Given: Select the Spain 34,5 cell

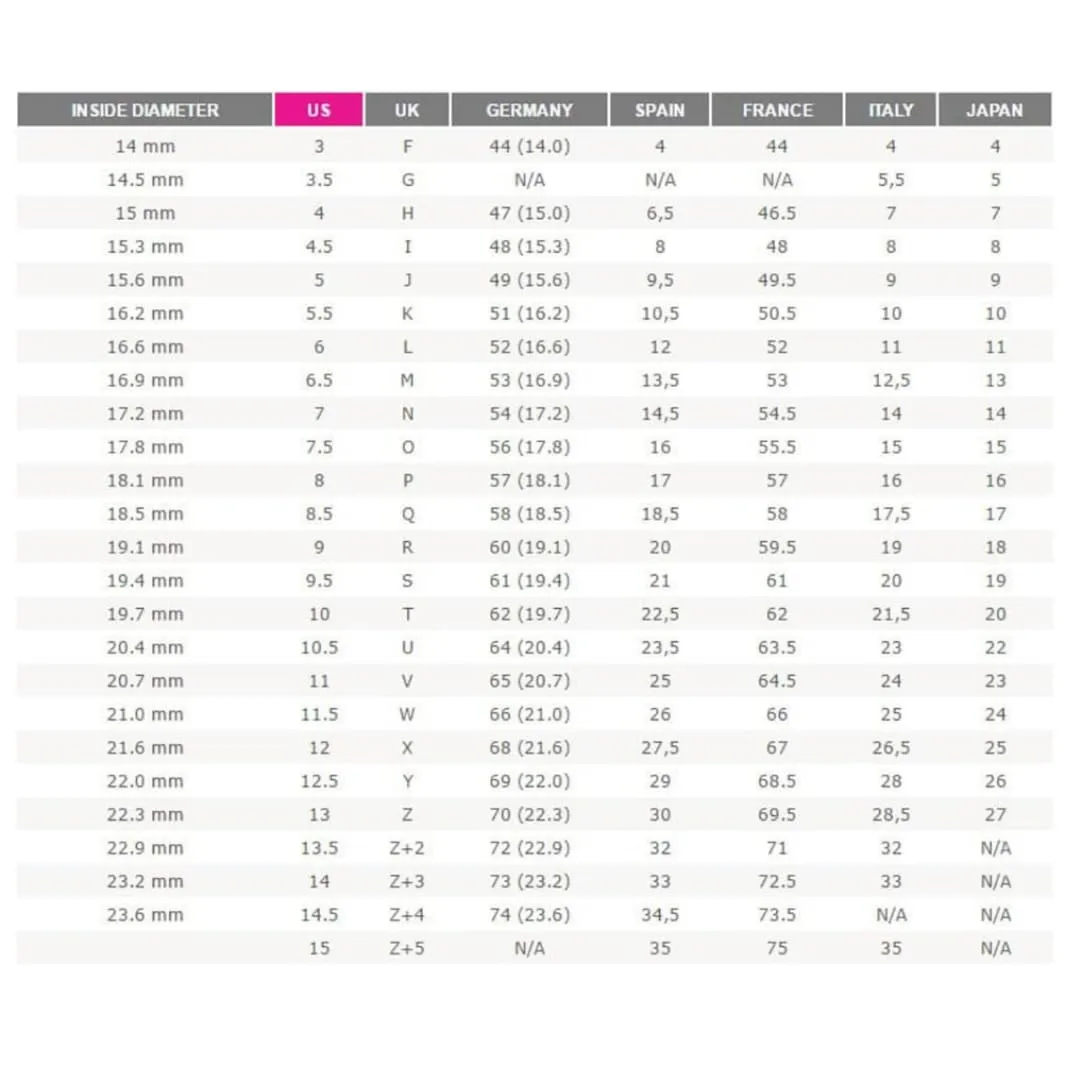Looking at the screenshot, I should 660,915.
